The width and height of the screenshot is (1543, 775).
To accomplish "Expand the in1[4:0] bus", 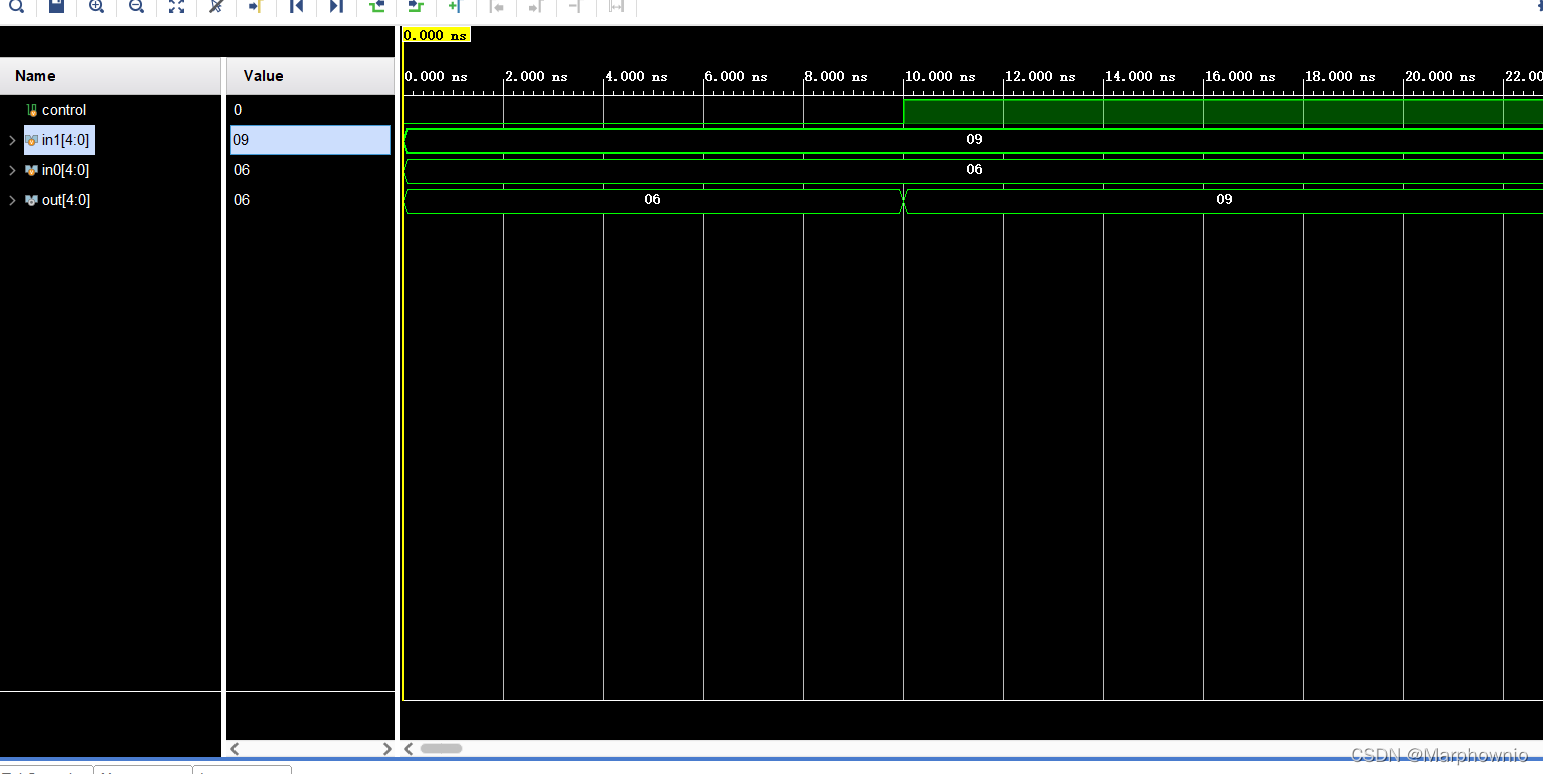I will click(12, 140).
